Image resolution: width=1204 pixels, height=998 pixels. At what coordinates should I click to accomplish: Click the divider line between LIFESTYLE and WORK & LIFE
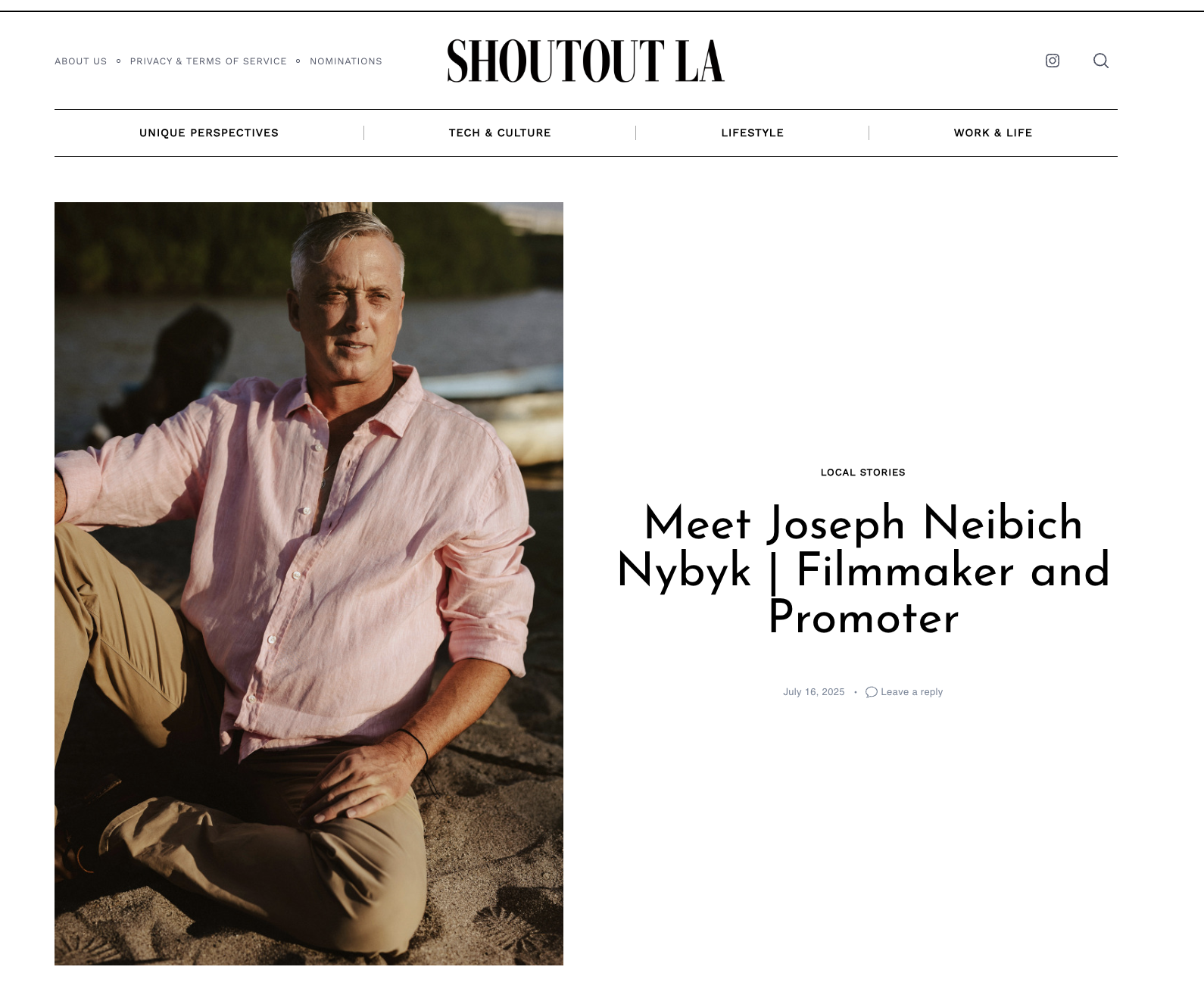[869, 133]
